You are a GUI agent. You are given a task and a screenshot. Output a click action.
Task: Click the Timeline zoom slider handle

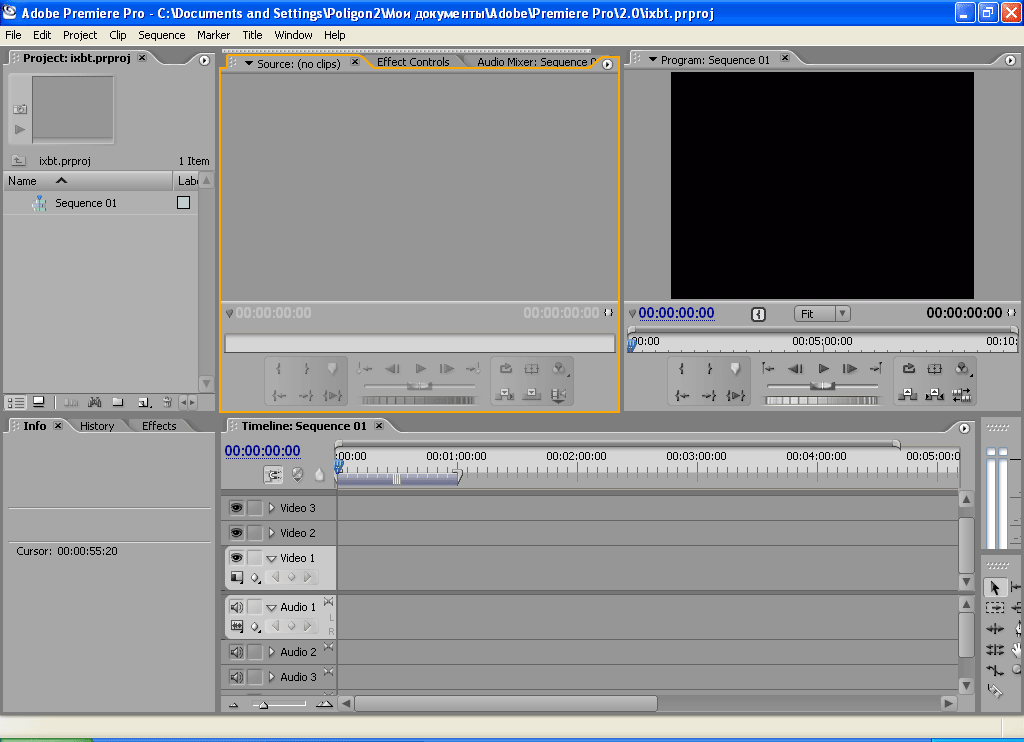(263, 705)
